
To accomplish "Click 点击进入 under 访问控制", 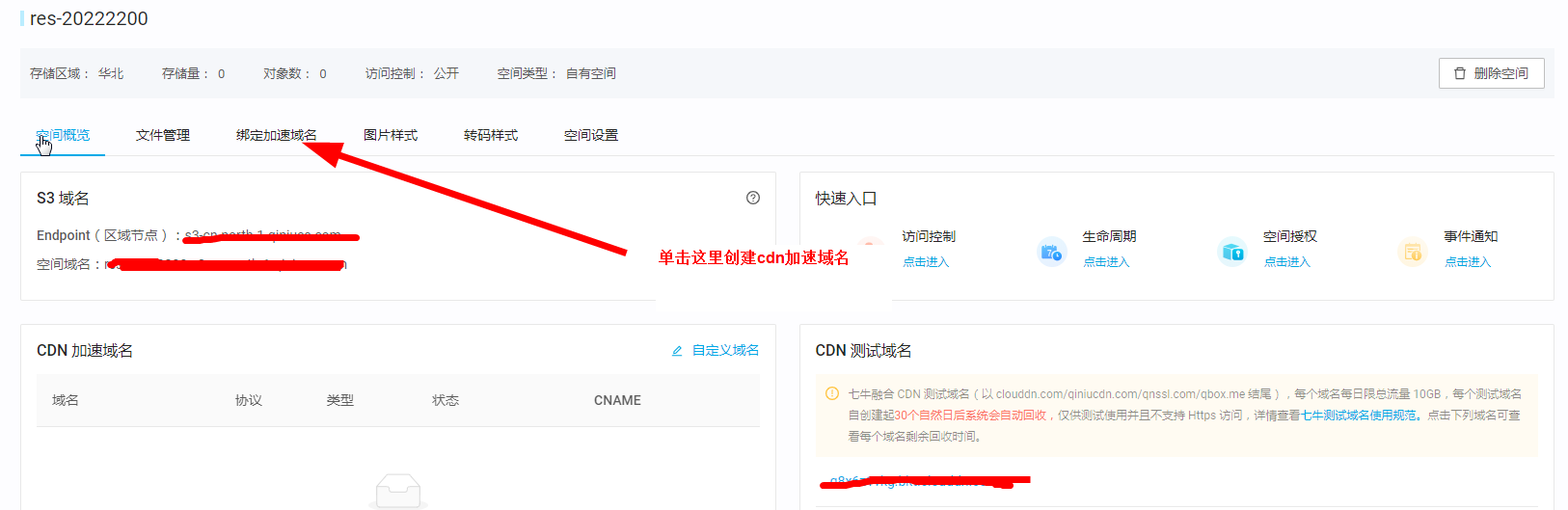I will pyautogui.click(x=926, y=262).
